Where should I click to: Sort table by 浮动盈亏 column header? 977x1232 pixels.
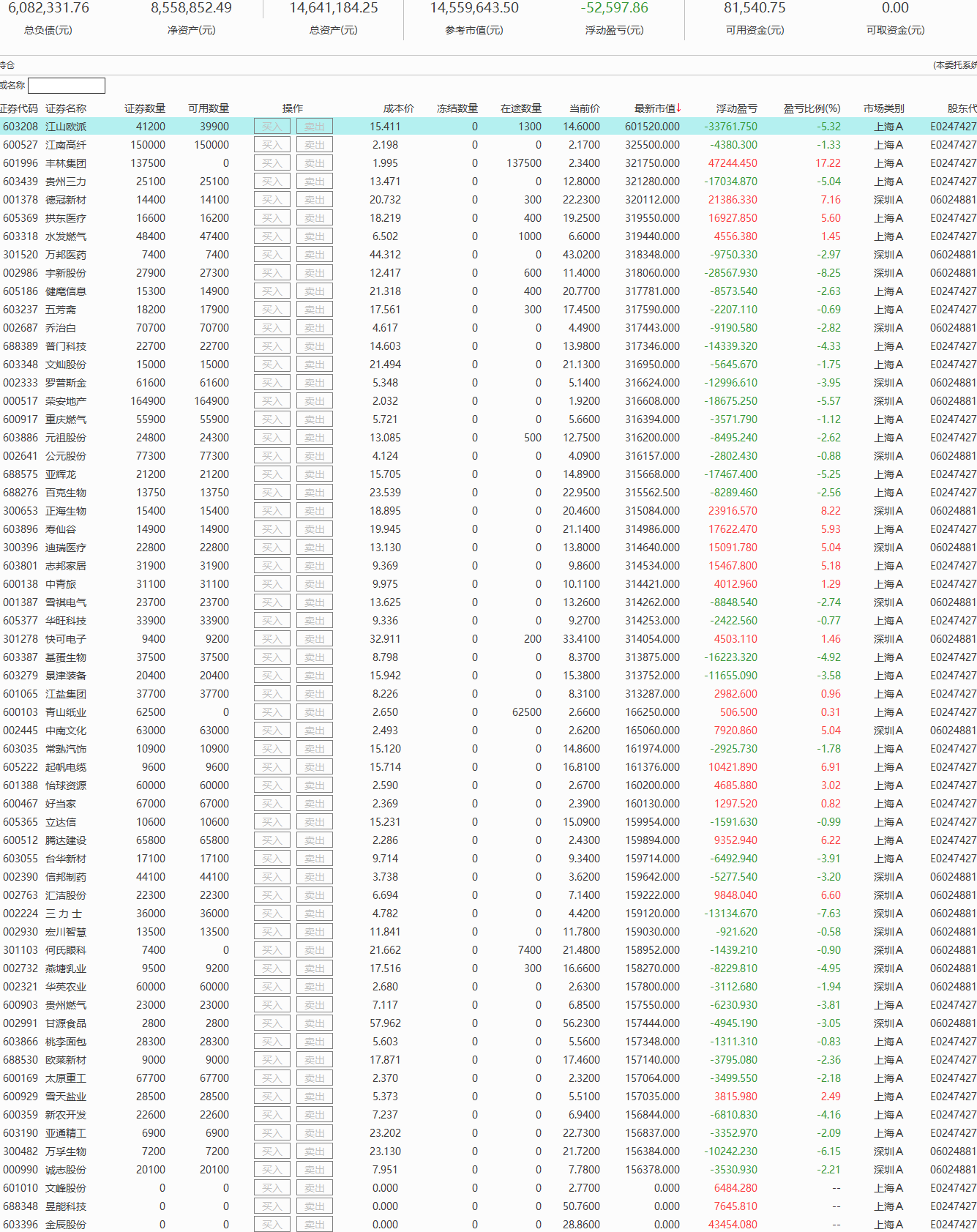736,108
